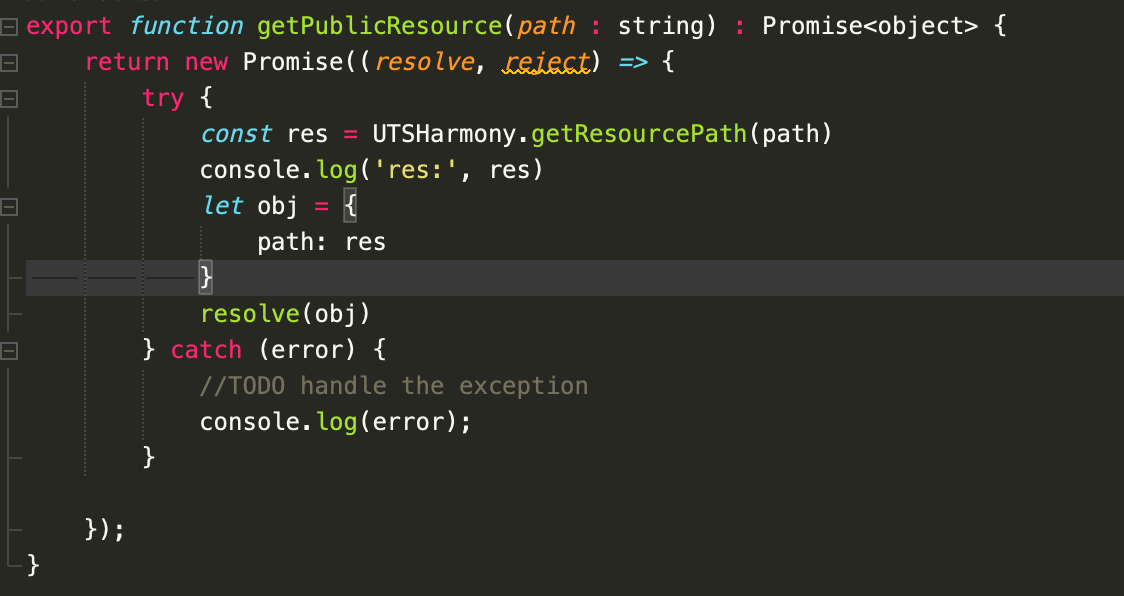Click the path: res property line
The height and width of the screenshot is (596, 1124).
(322, 242)
